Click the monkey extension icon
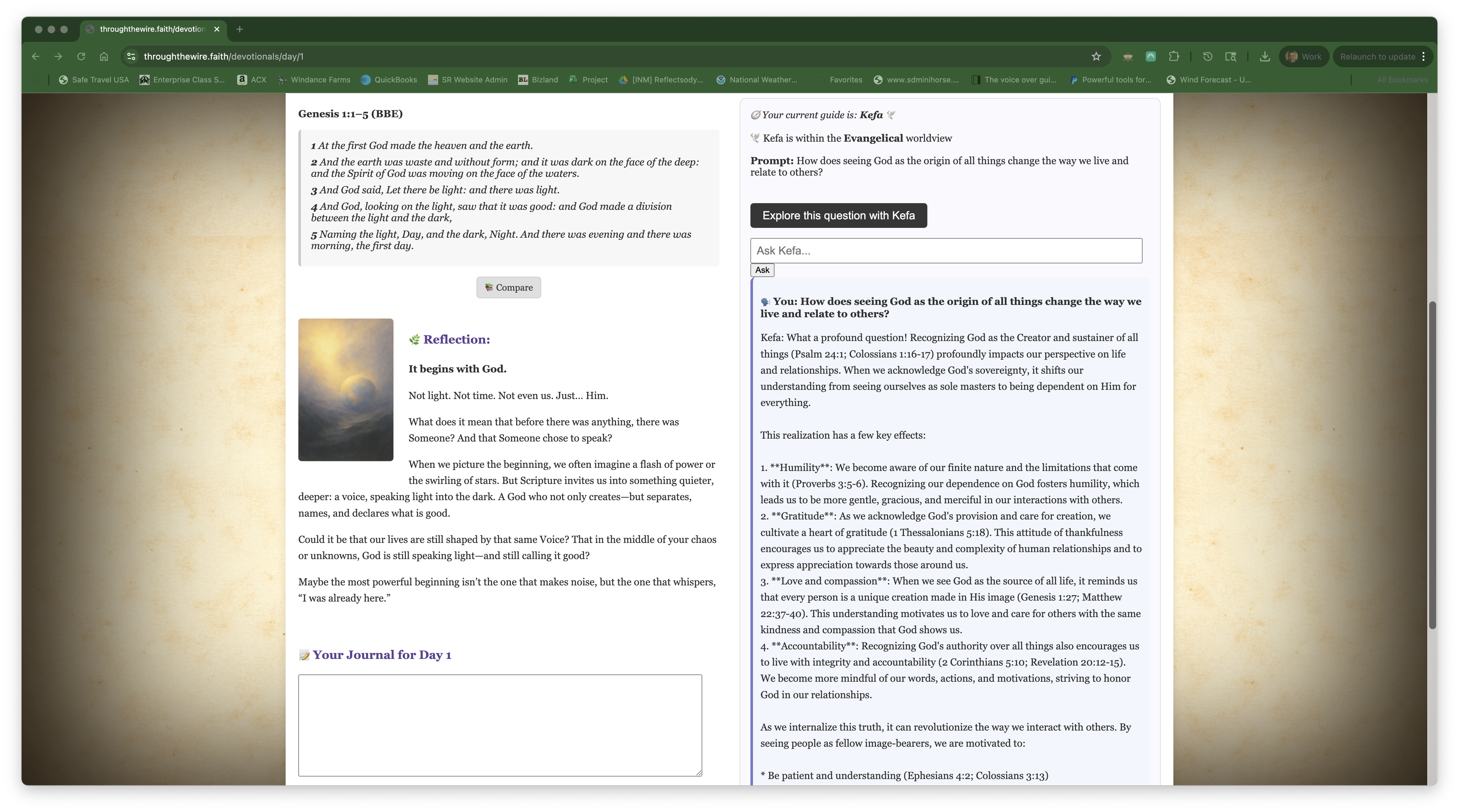This screenshot has height=812, width=1459. 1128,57
